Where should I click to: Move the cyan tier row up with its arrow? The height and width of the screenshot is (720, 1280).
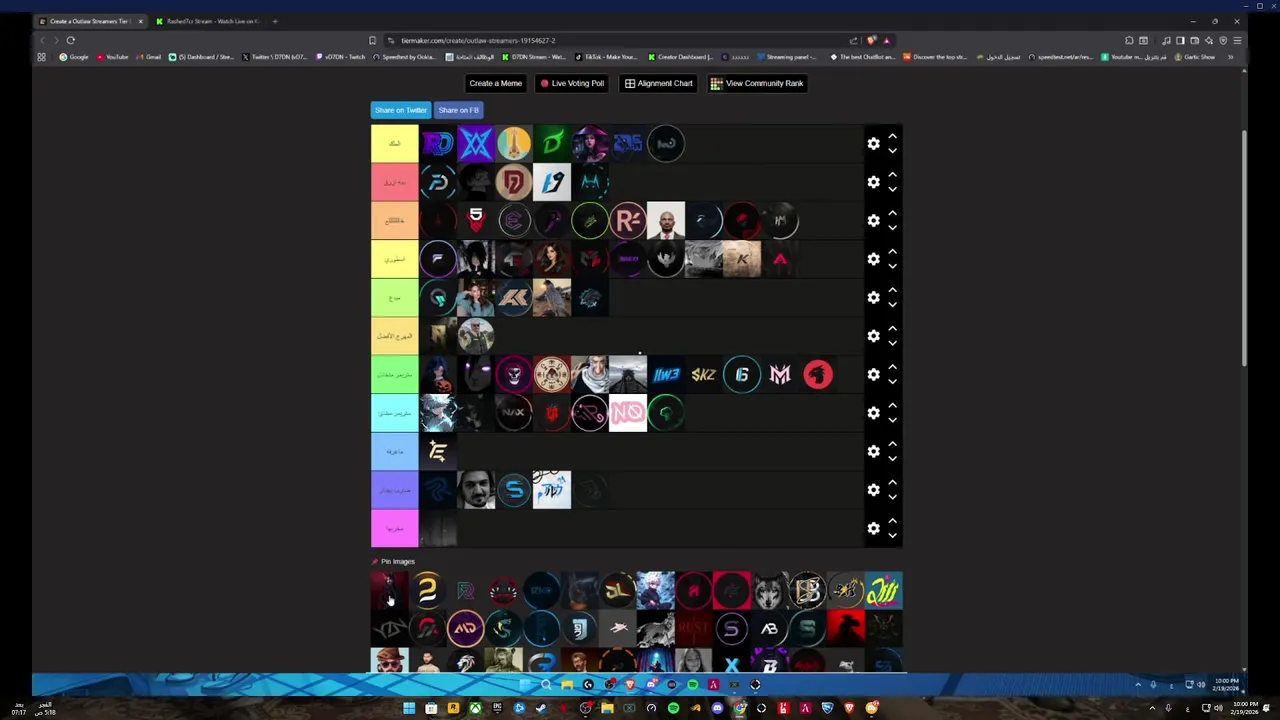892,406
